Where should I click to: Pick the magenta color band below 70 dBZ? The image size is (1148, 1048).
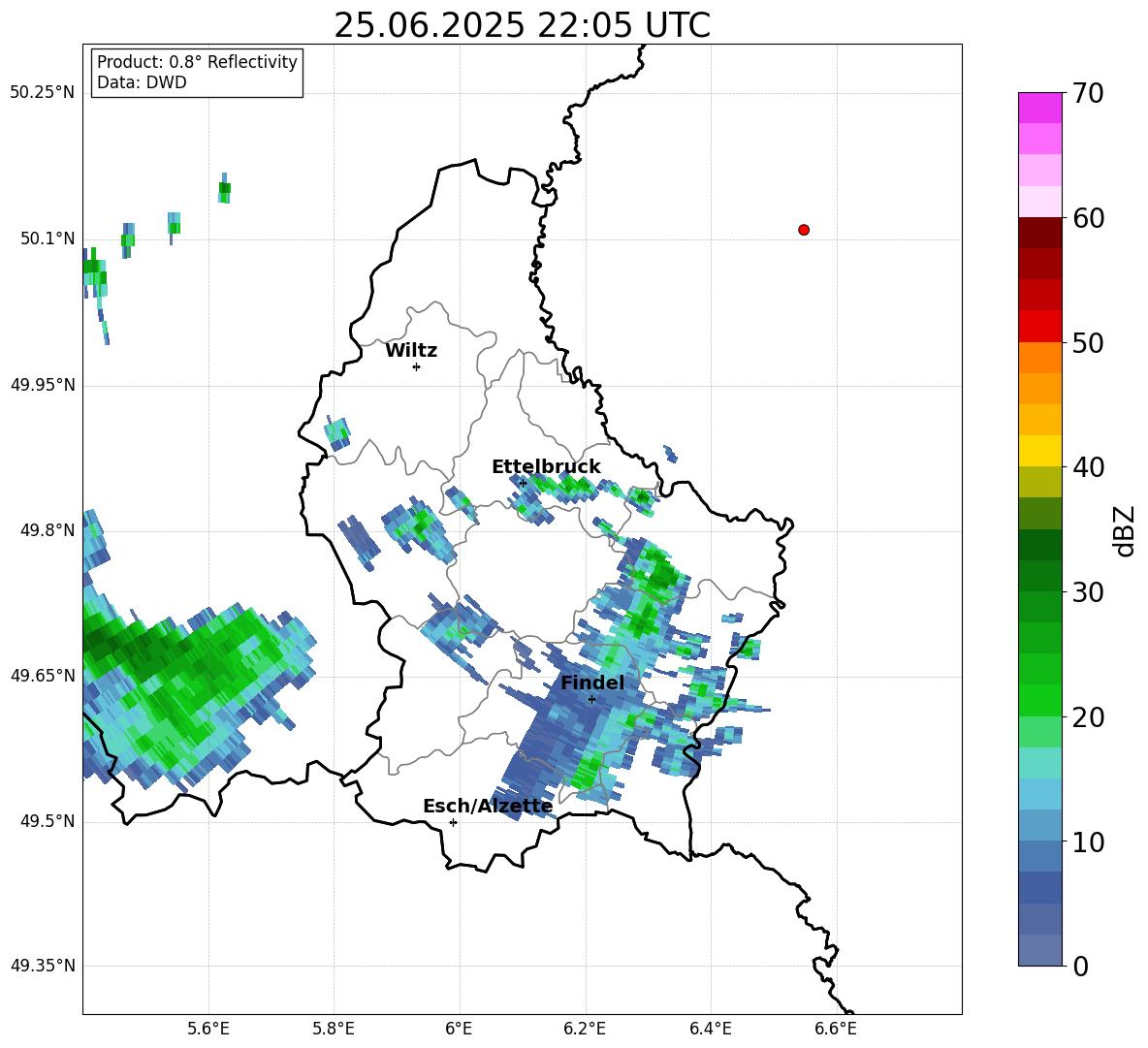coord(1039,108)
